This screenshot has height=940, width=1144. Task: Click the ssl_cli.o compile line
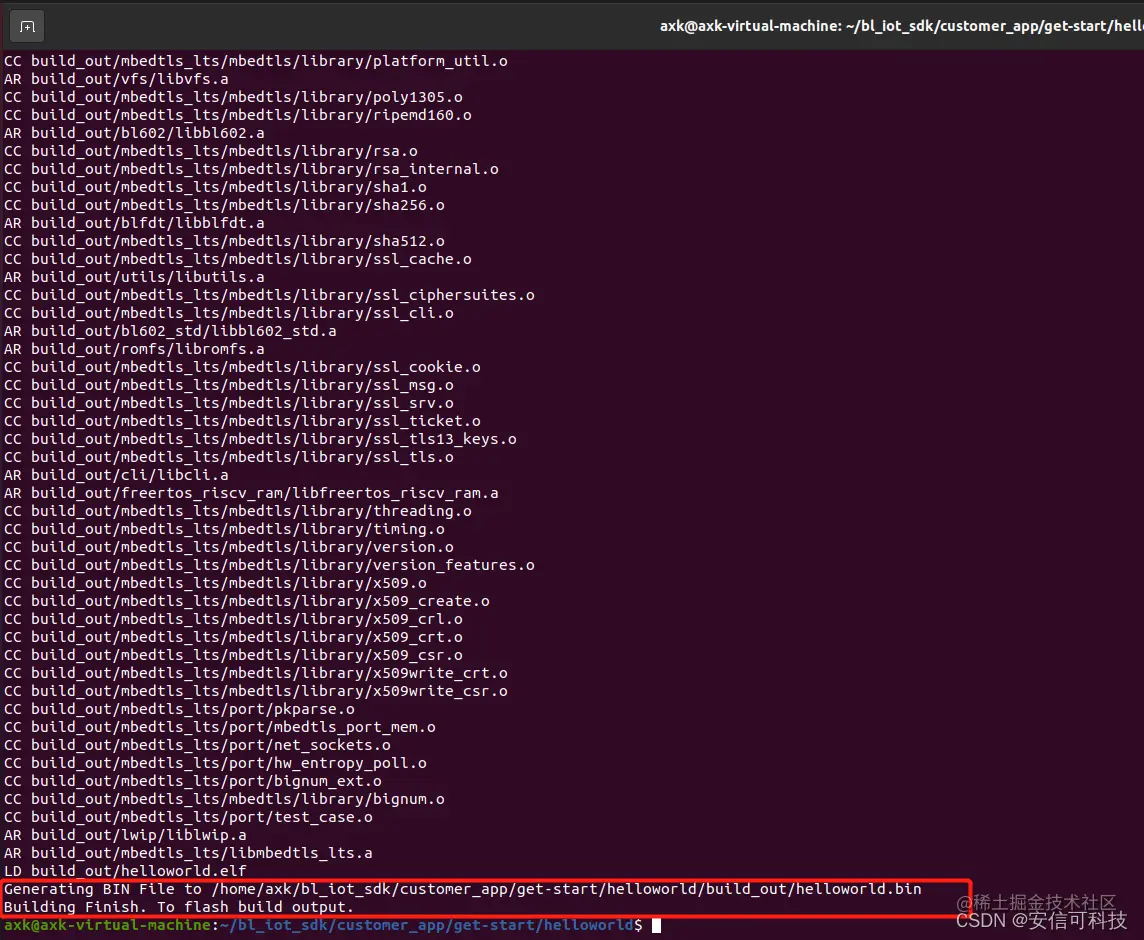pyautogui.click(x=228, y=313)
